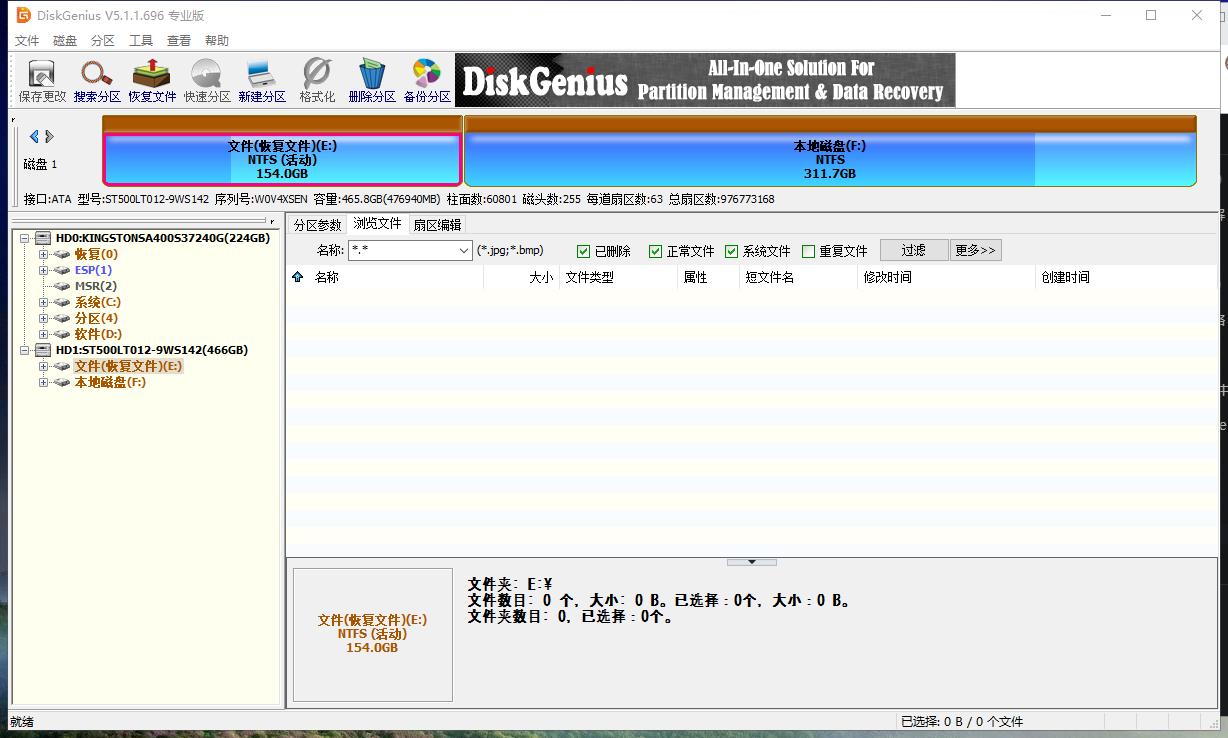Enable the 重复文件 checkbox
Screen dimensions: 1228x738
(x=808, y=251)
